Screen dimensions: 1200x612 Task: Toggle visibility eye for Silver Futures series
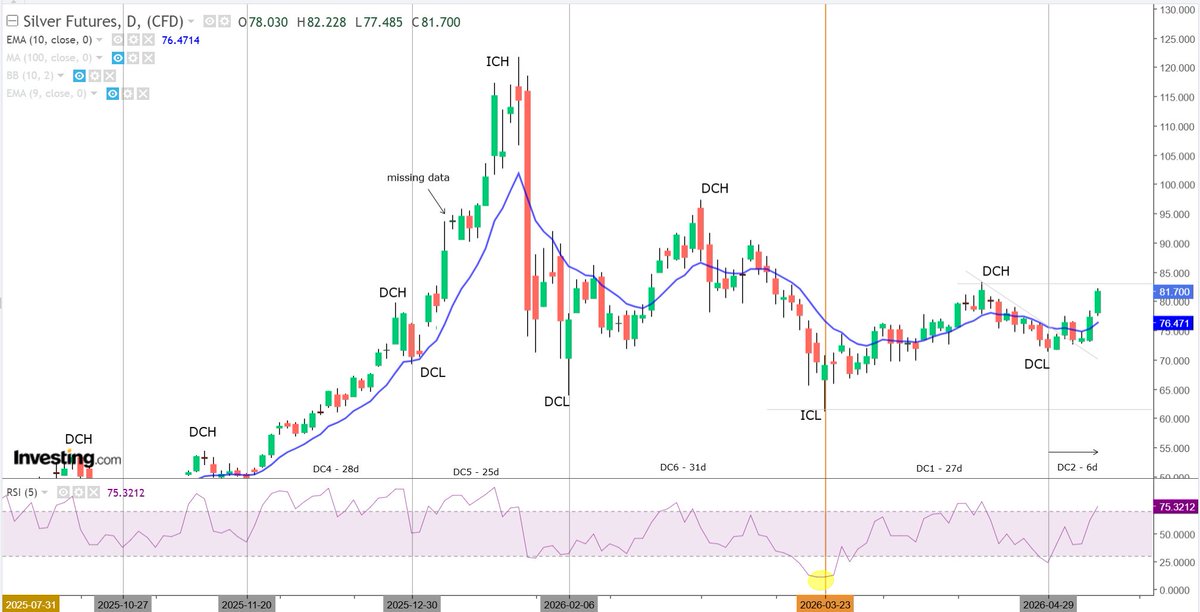[x=209, y=22]
